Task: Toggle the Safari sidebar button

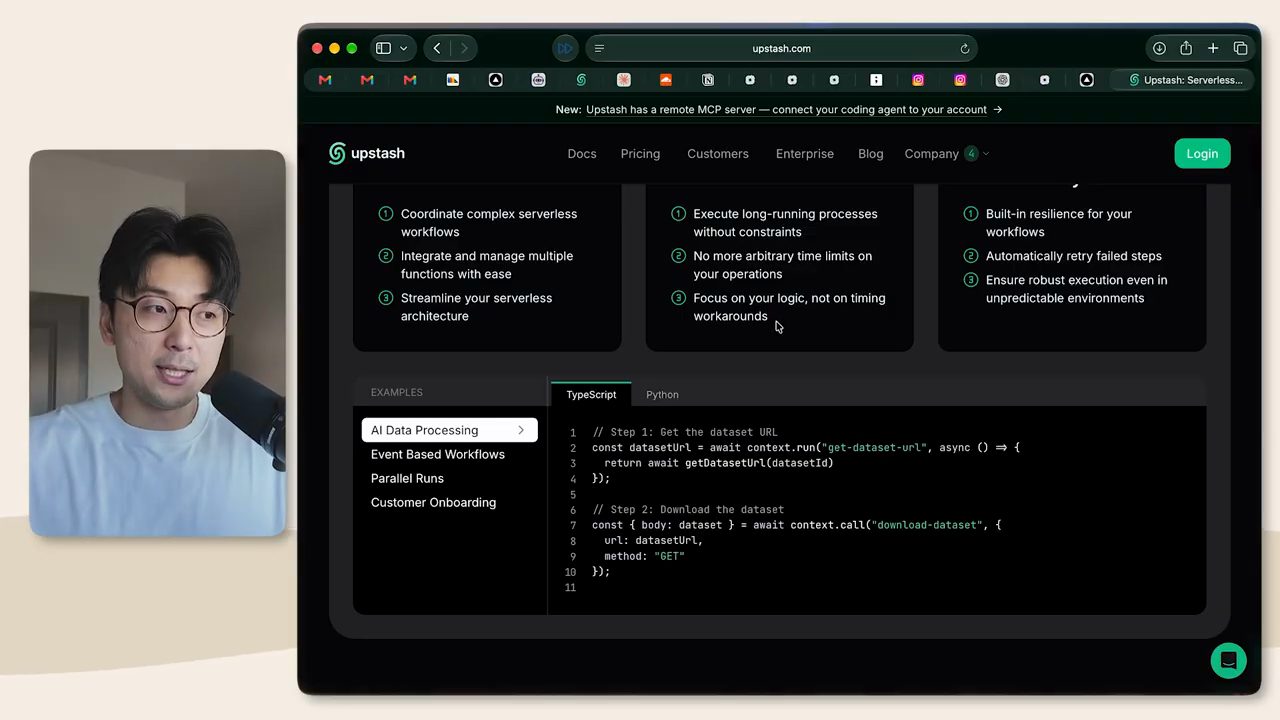Action: (383, 48)
